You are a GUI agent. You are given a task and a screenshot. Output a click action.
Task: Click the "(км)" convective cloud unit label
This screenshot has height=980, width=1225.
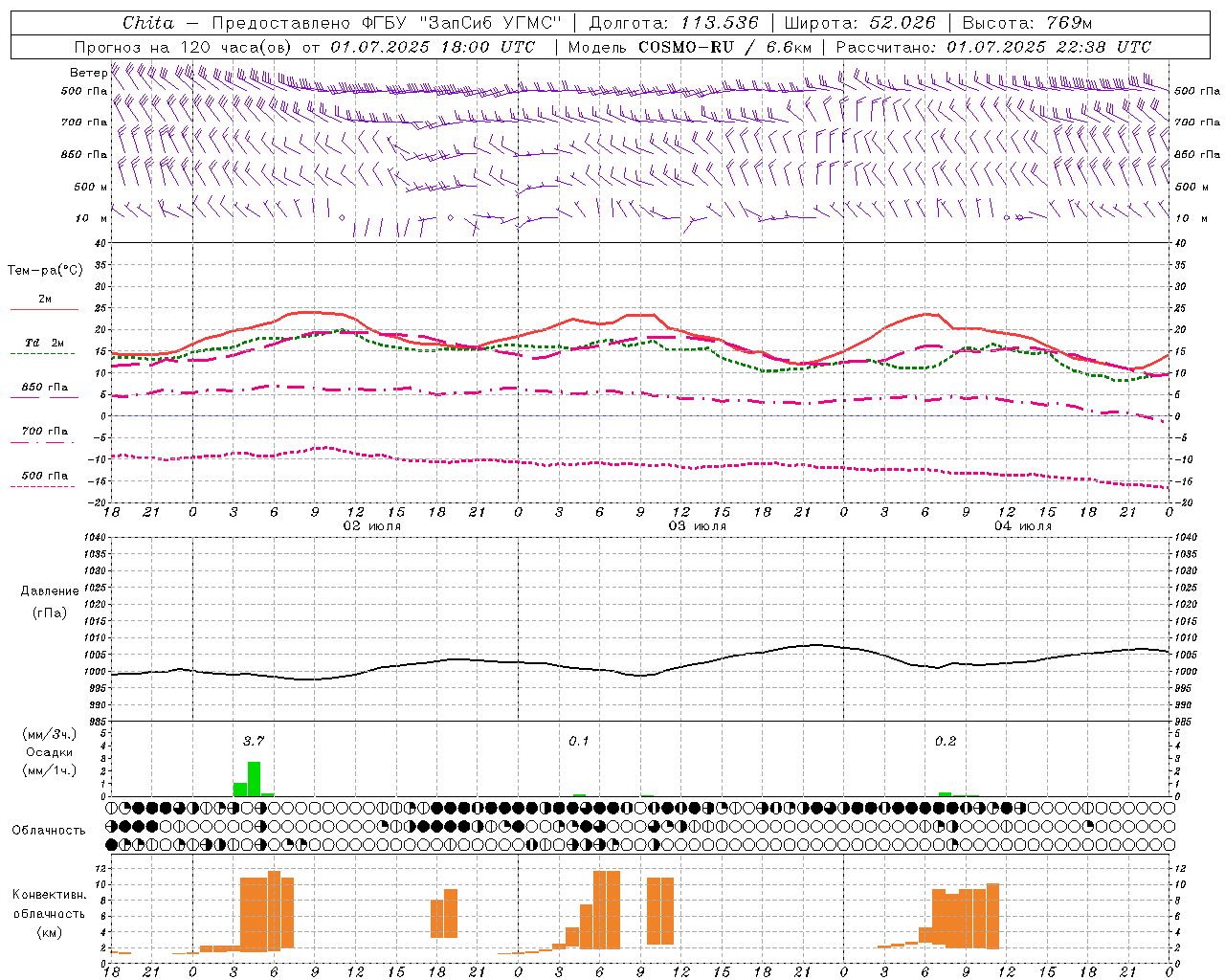(50, 932)
